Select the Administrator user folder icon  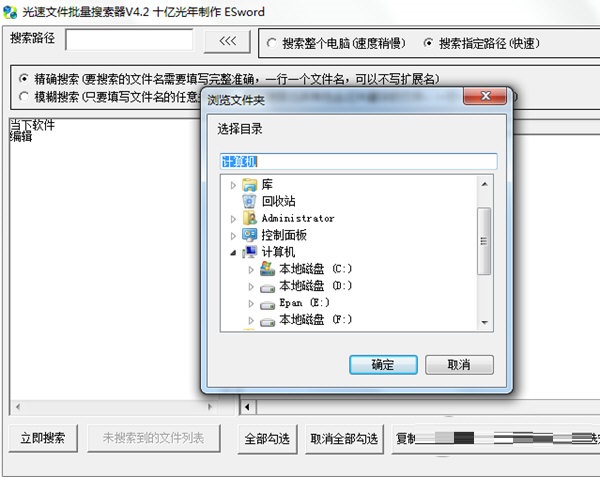pos(250,218)
